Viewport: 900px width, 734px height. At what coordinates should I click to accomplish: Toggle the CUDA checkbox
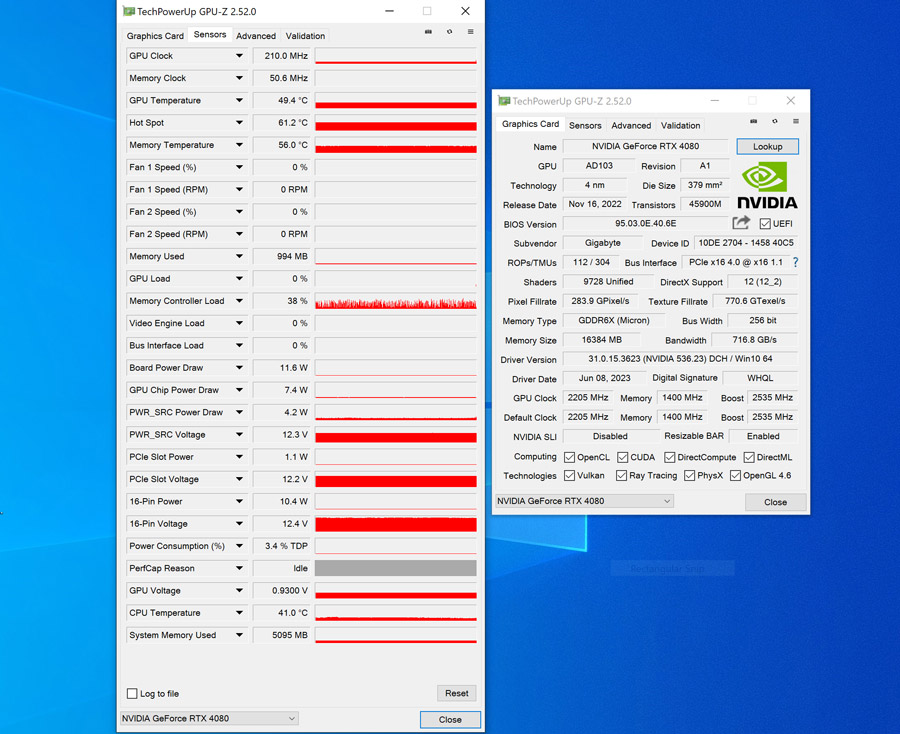(x=623, y=457)
